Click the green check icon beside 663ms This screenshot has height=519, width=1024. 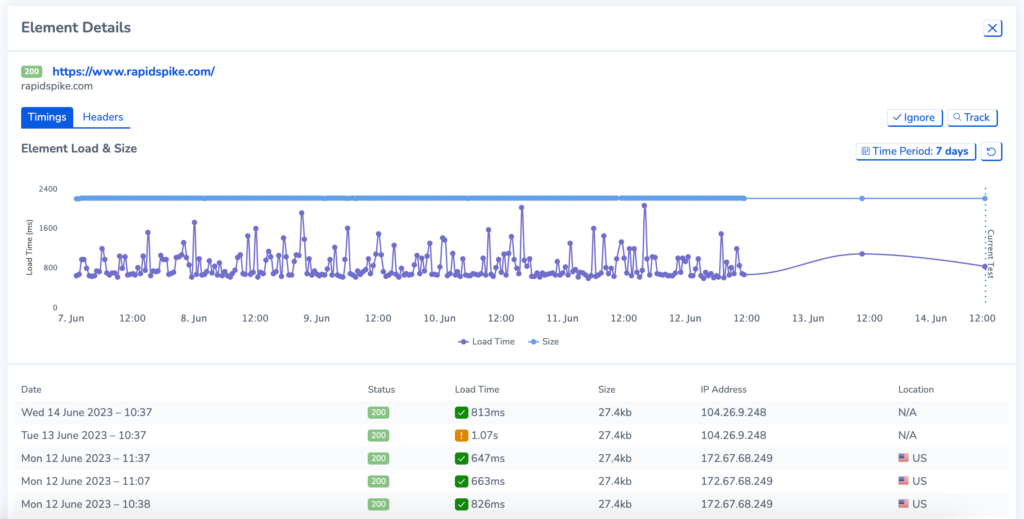[461, 481]
